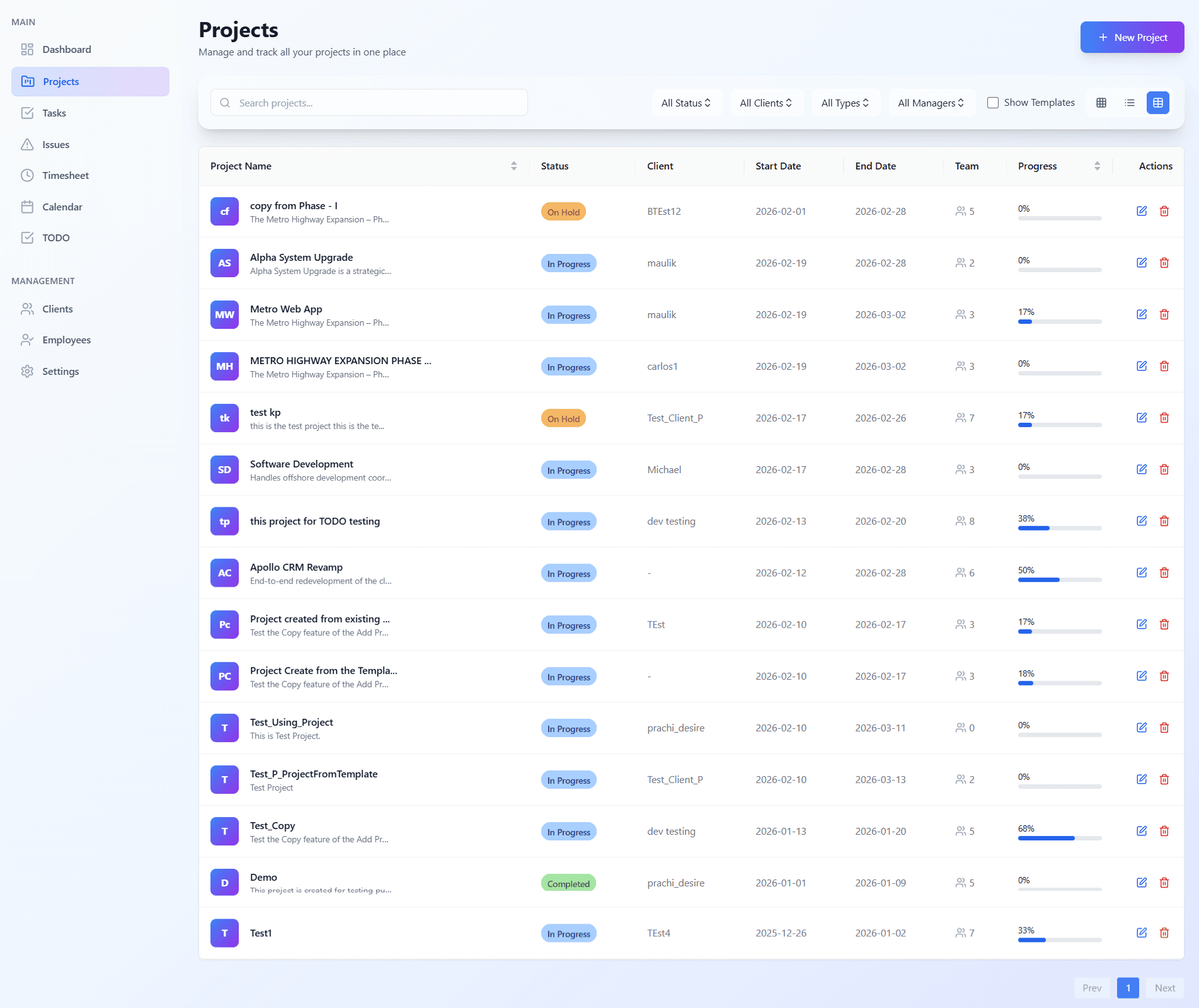This screenshot has height=1008, width=1199.
Task: Enable the Show Templates checkbox
Action: click(992, 103)
